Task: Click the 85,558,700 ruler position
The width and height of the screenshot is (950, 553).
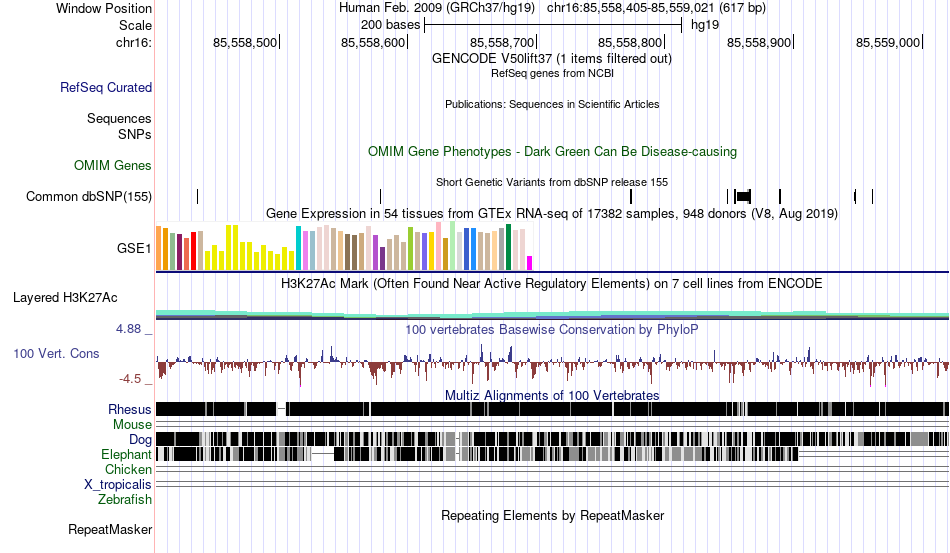Action: [x=502, y=42]
